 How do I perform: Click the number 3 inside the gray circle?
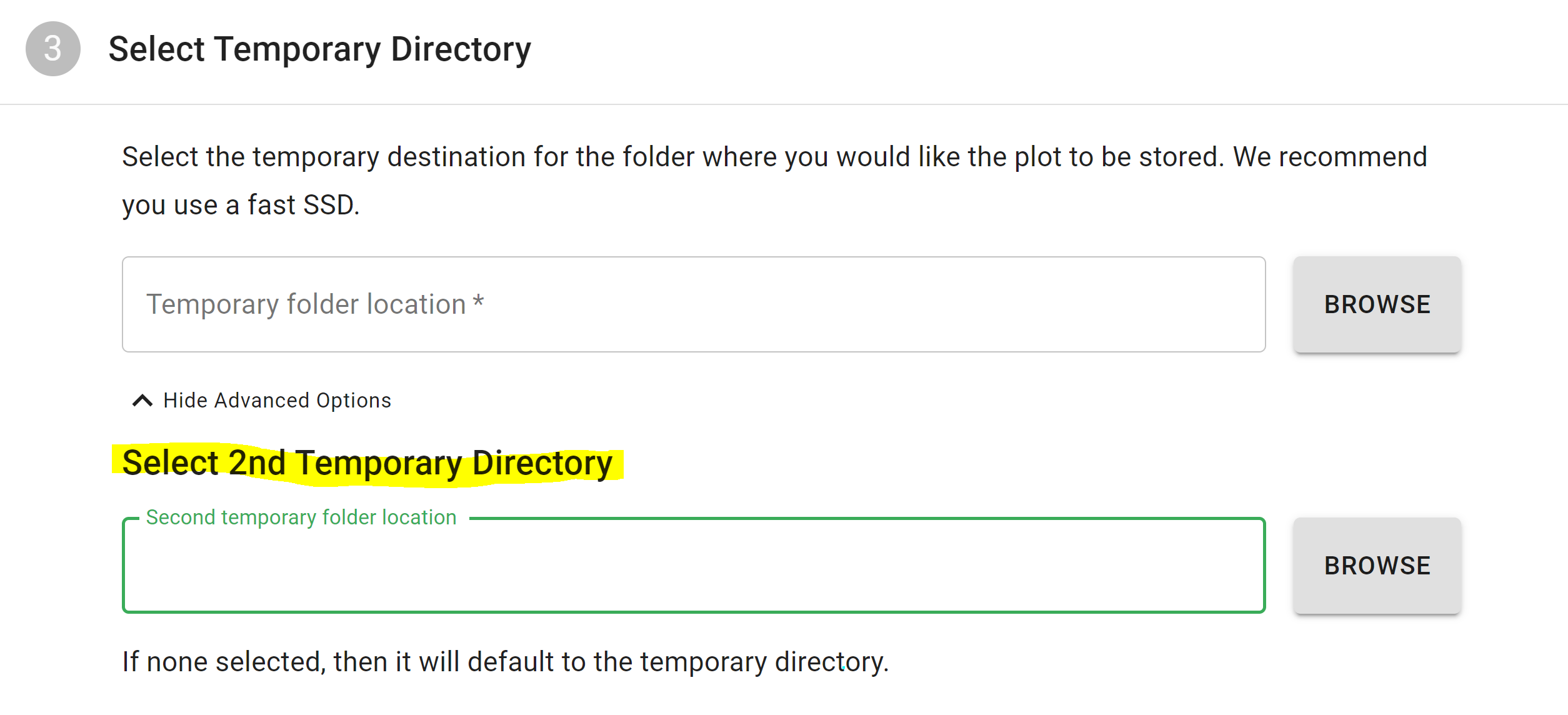53,49
